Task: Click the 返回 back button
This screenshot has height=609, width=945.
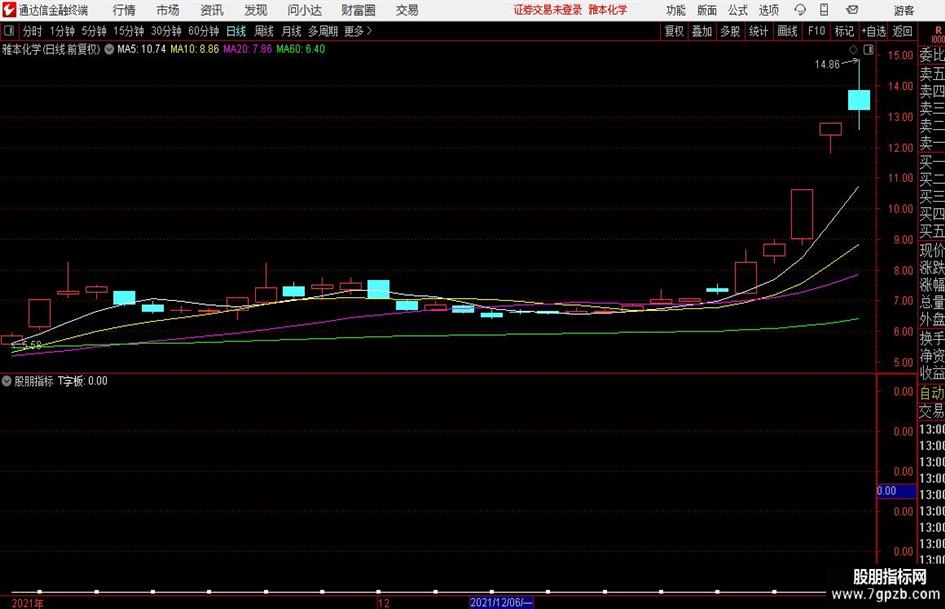Action: click(x=902, y=31)
